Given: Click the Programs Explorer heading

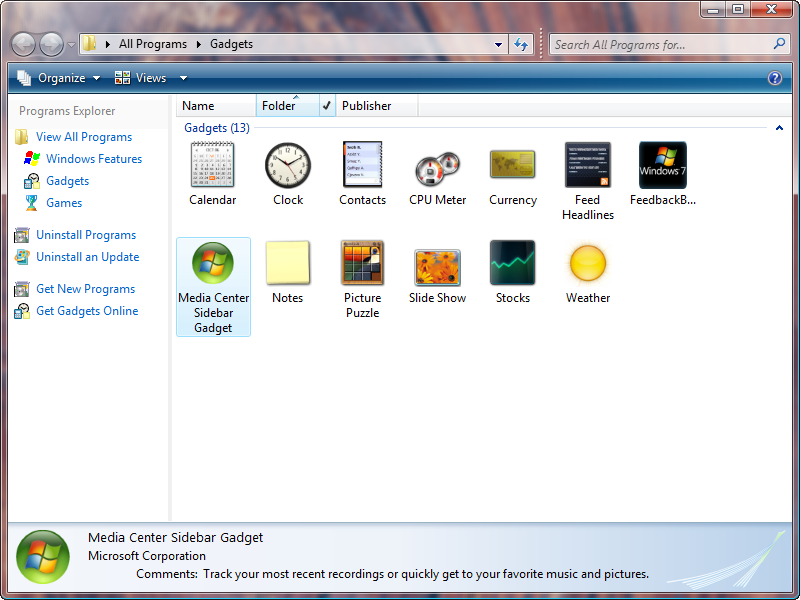Looking at the screenshot, I should point(67,111).
